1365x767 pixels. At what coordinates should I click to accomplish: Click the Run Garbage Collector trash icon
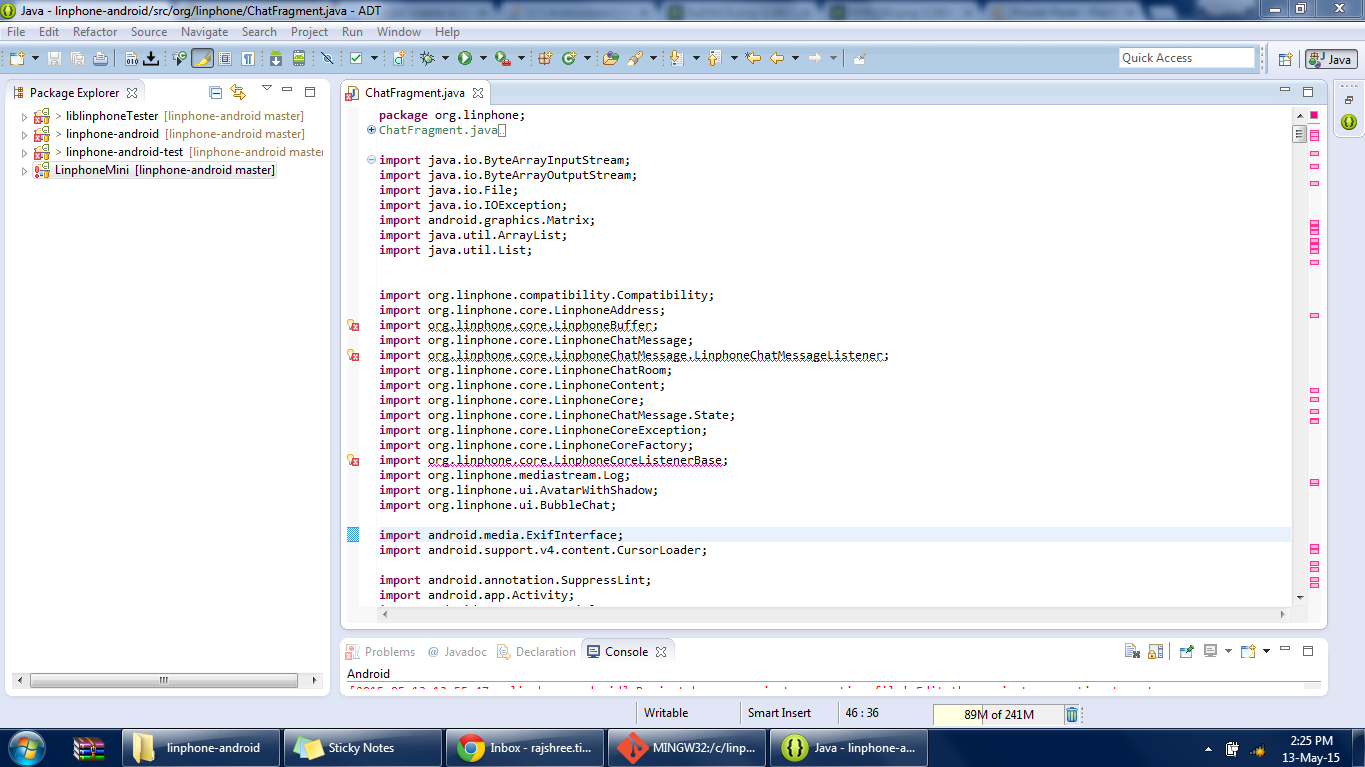click(x=1071, y=714)
